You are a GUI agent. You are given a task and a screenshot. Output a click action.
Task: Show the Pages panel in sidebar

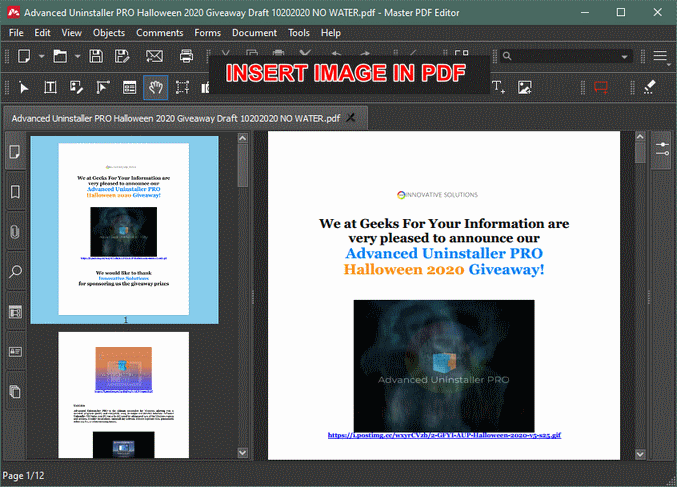[15, 152]
